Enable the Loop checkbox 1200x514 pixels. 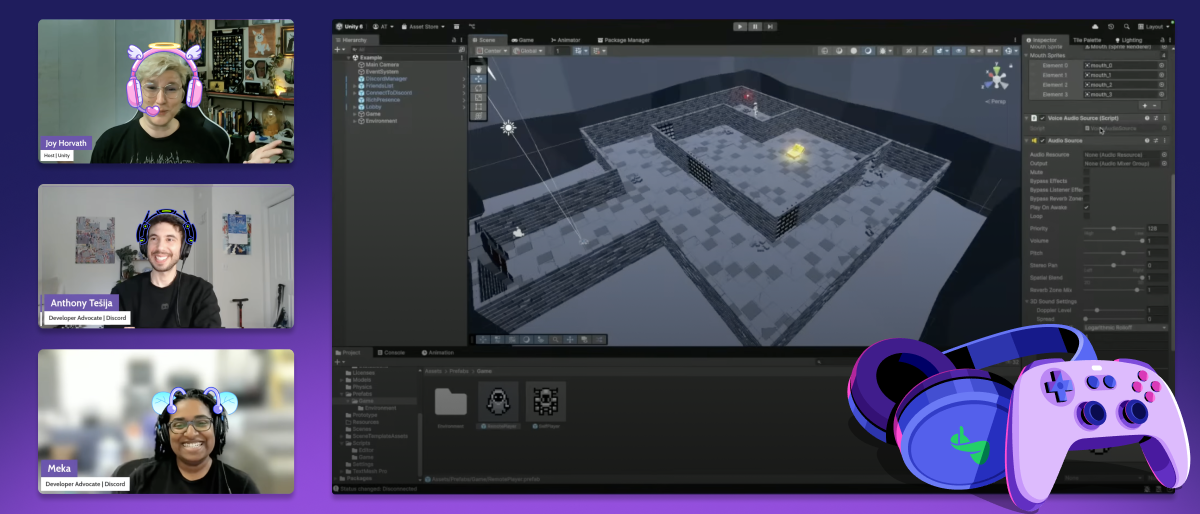pyautogui.click(x=1086, y=216)
